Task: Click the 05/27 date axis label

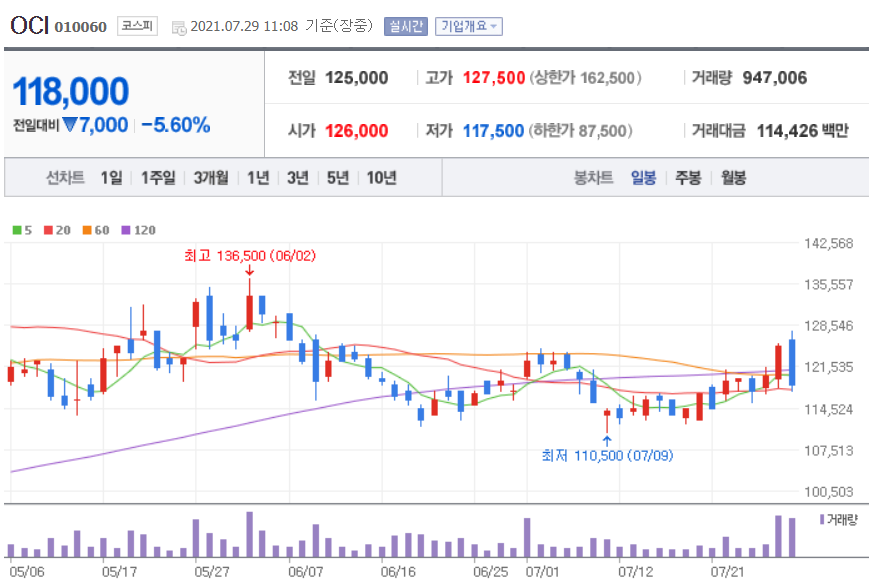Action: tap(212, 572)
